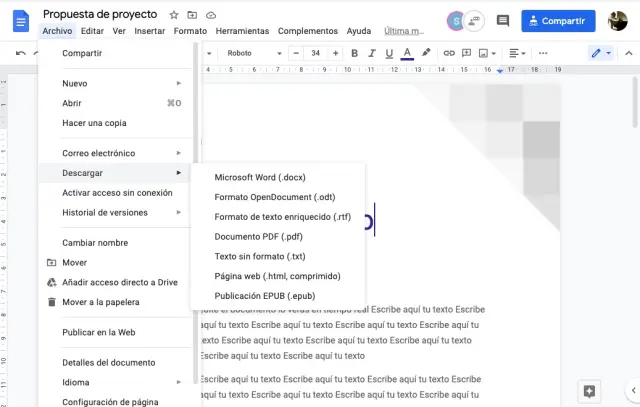Image resolution: width=640 pixels, height=407 pixels.
Task: Choose Microsoft Word (.docx) format
Action: 259,177
